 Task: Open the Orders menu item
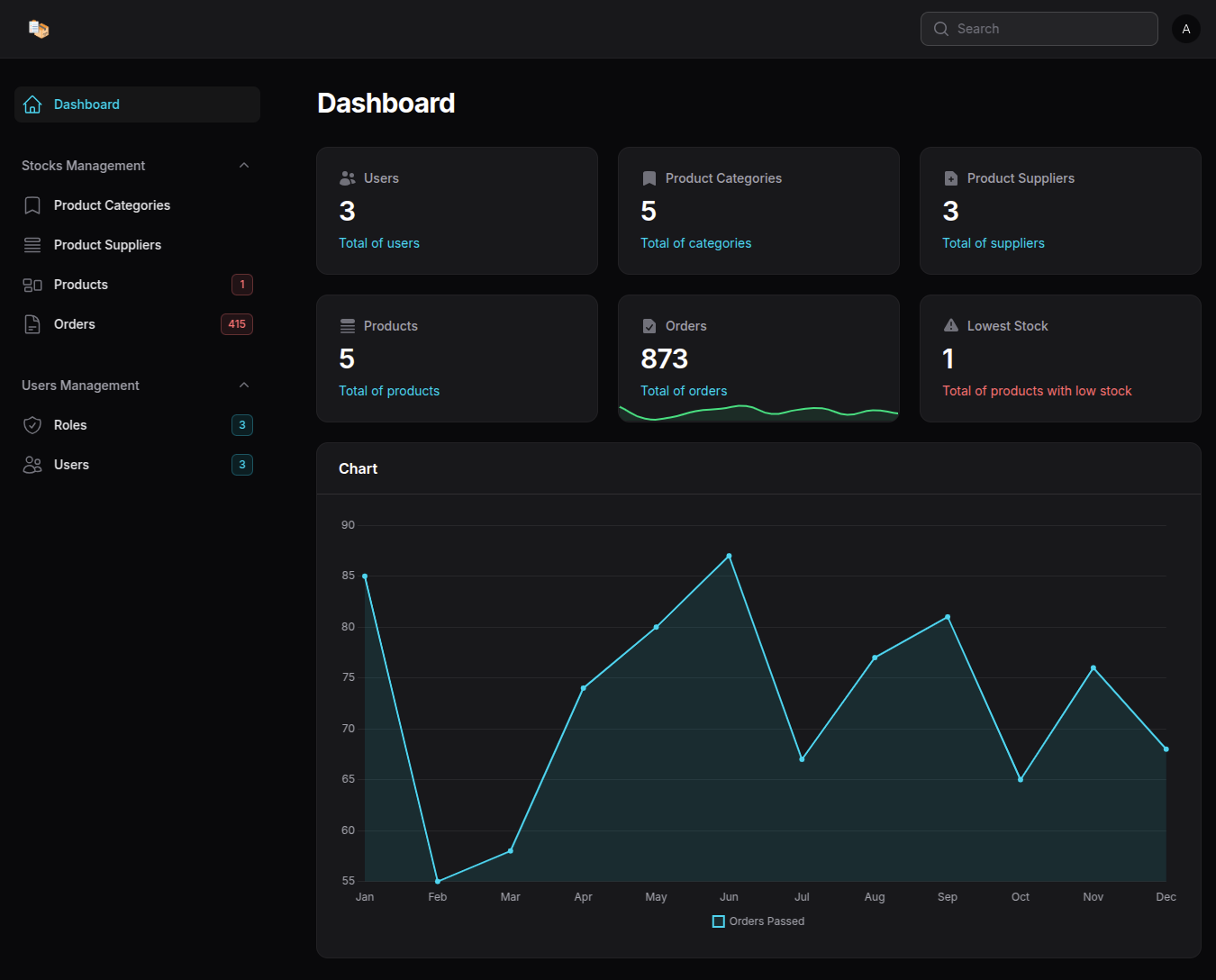click(75, 324)
